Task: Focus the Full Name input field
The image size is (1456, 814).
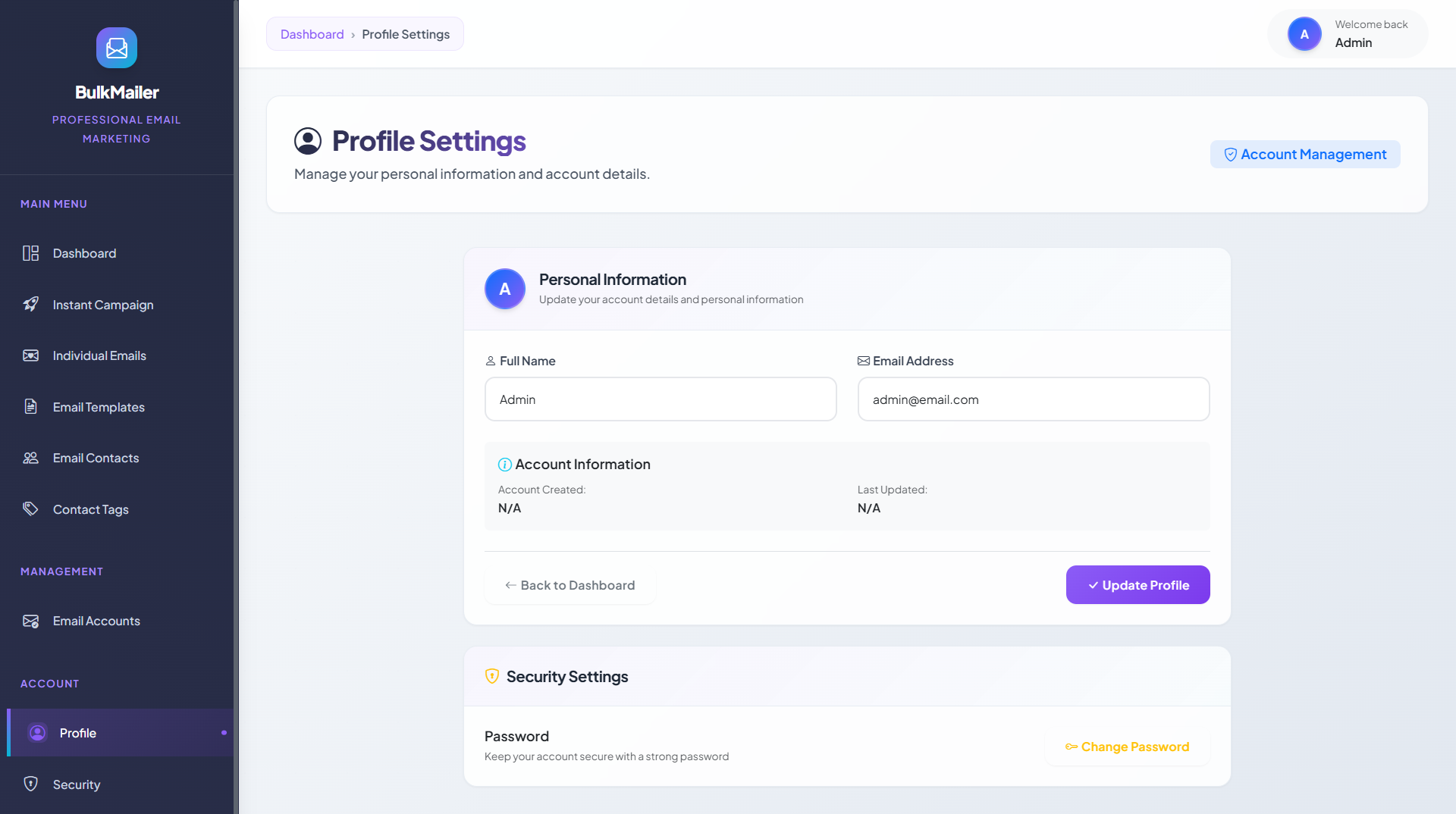Action: click(x=661, y=399)
